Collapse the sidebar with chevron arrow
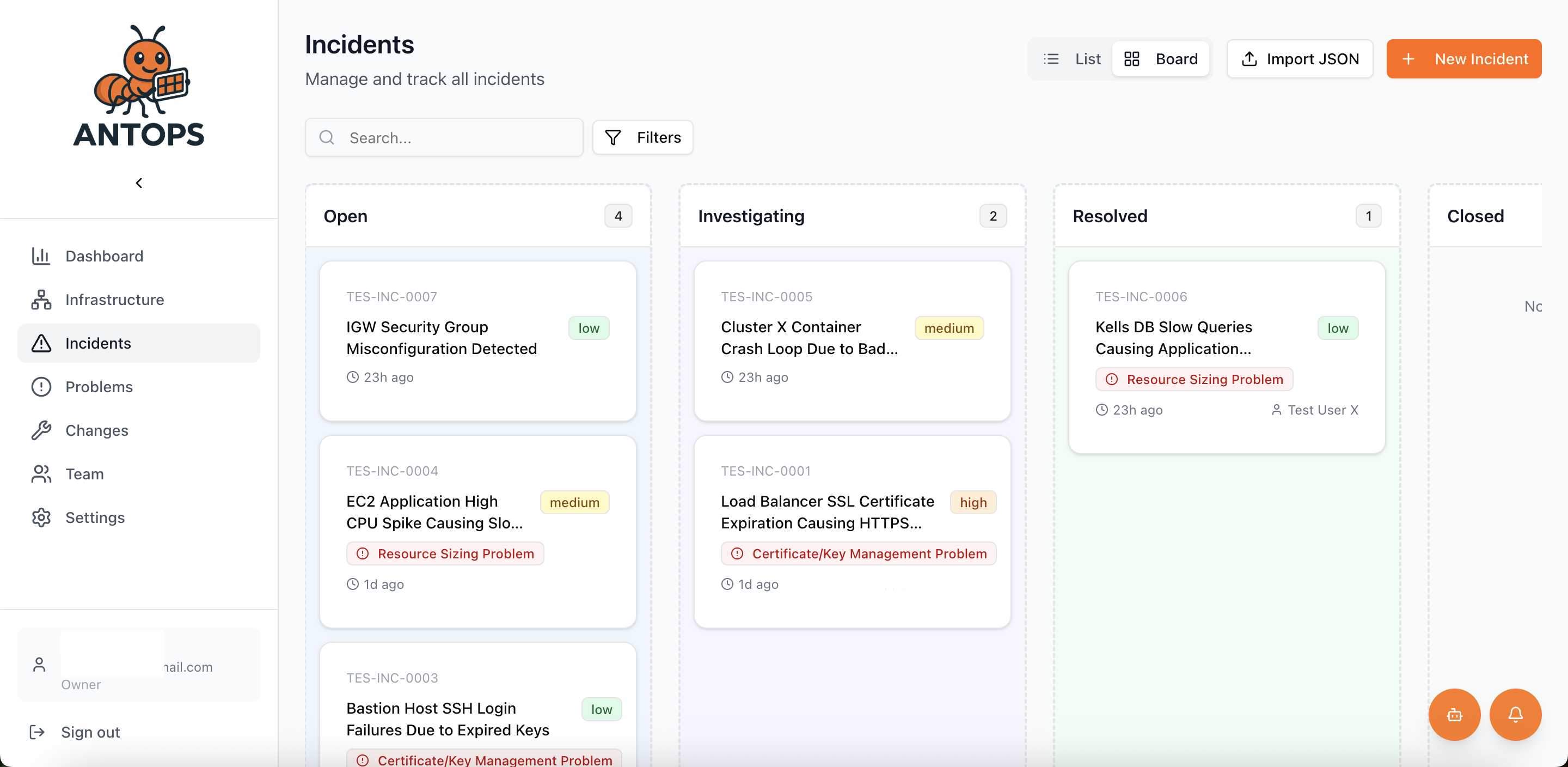The width and height of the screenshot is (1568, 767). (139, 183)
